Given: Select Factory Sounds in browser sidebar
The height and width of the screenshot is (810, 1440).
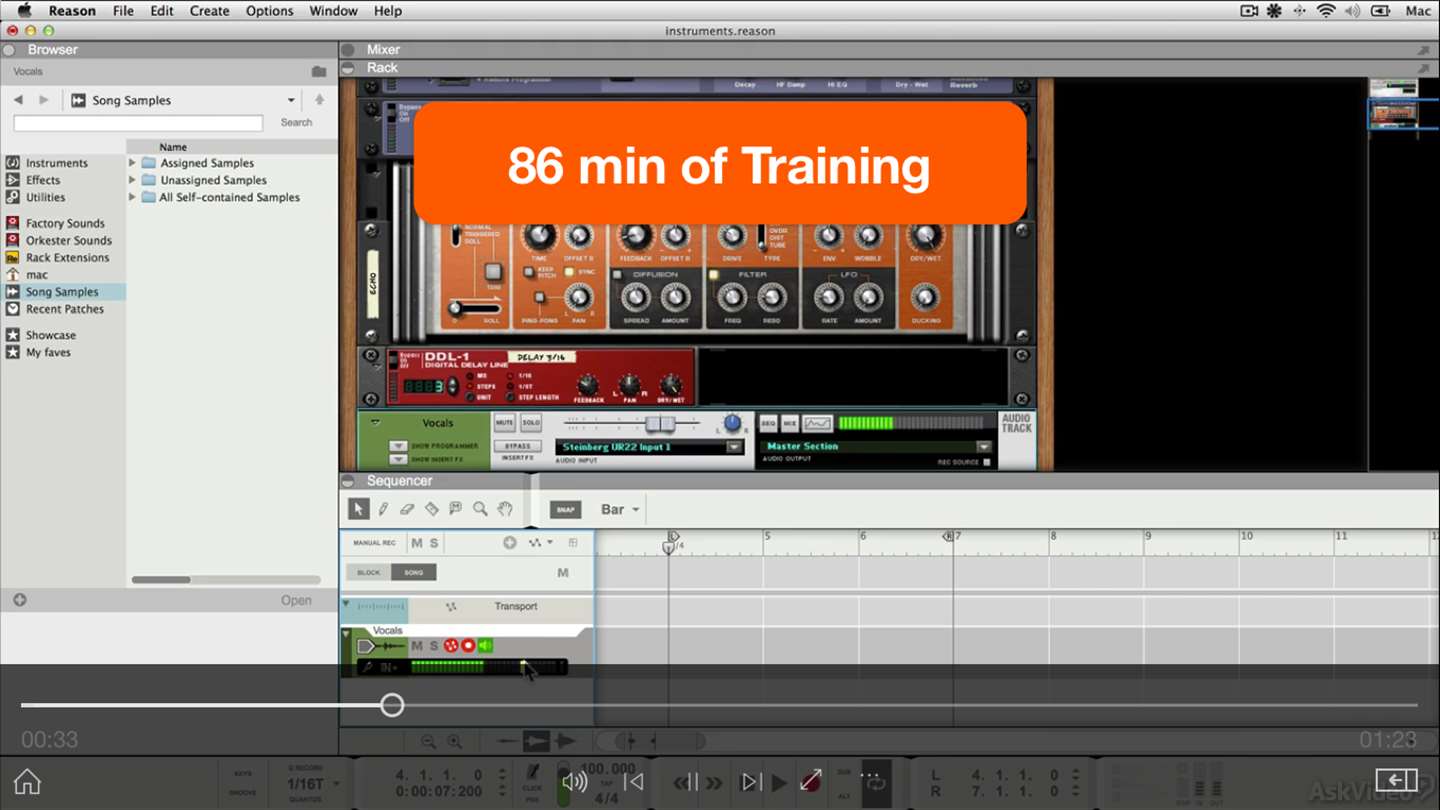Looking at the screenshot, I should point(65,223).
